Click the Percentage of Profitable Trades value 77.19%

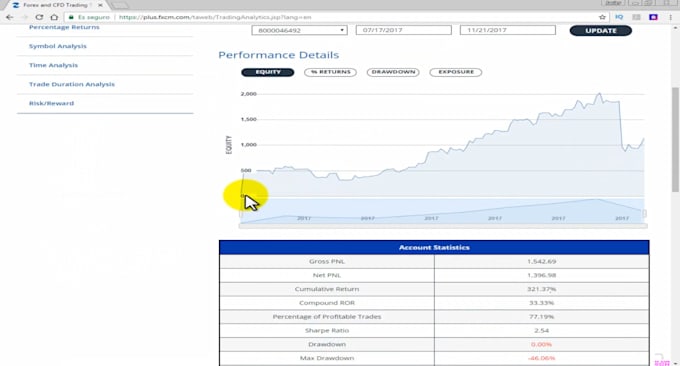click(542, 317)
